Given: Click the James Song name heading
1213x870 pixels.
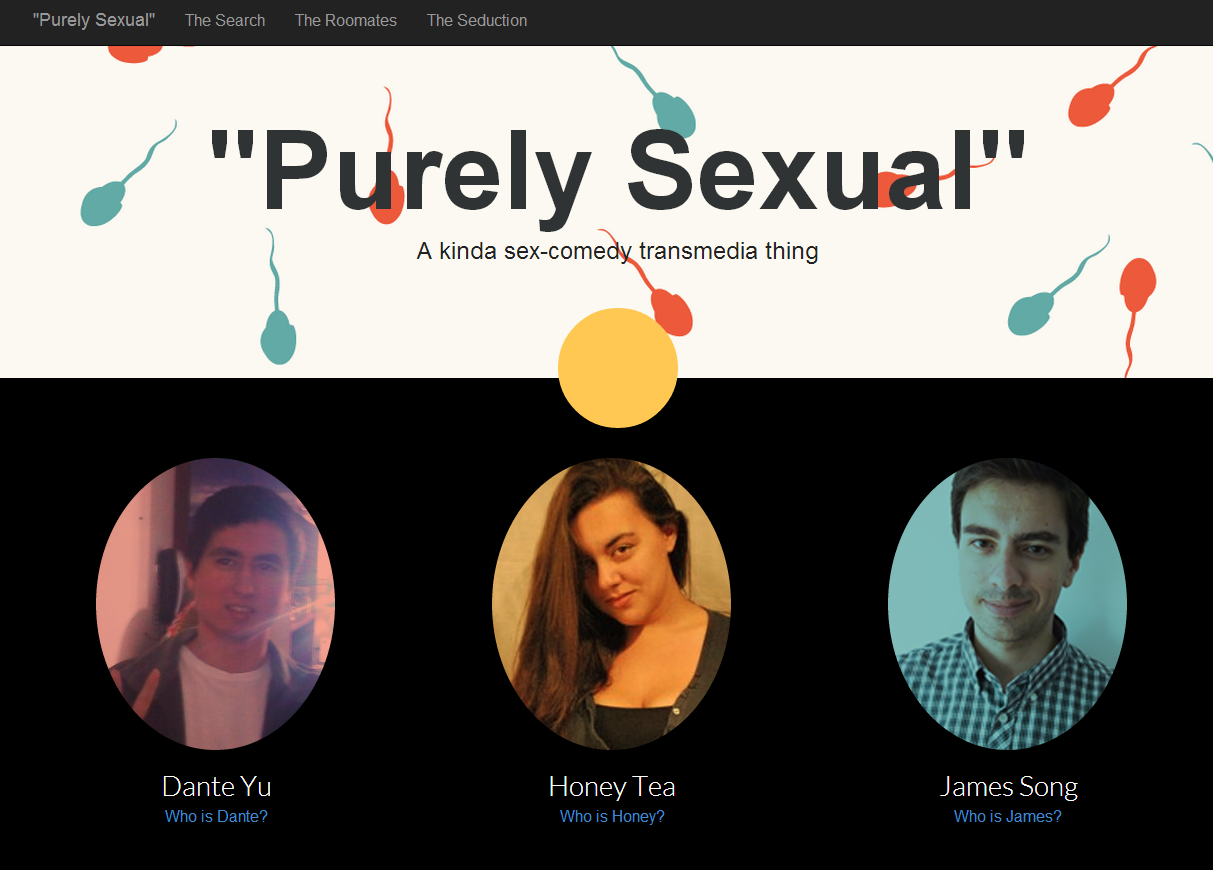Looking at the screenshot, I should pos(1008,786).
